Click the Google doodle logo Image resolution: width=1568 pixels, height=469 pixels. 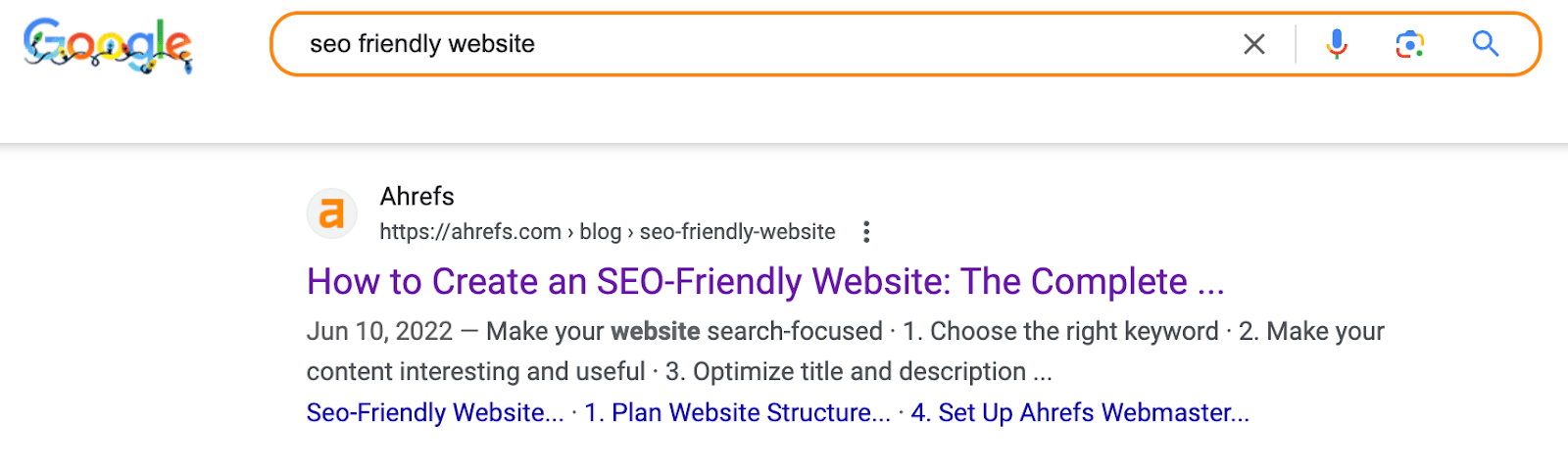tap(108, 45)
